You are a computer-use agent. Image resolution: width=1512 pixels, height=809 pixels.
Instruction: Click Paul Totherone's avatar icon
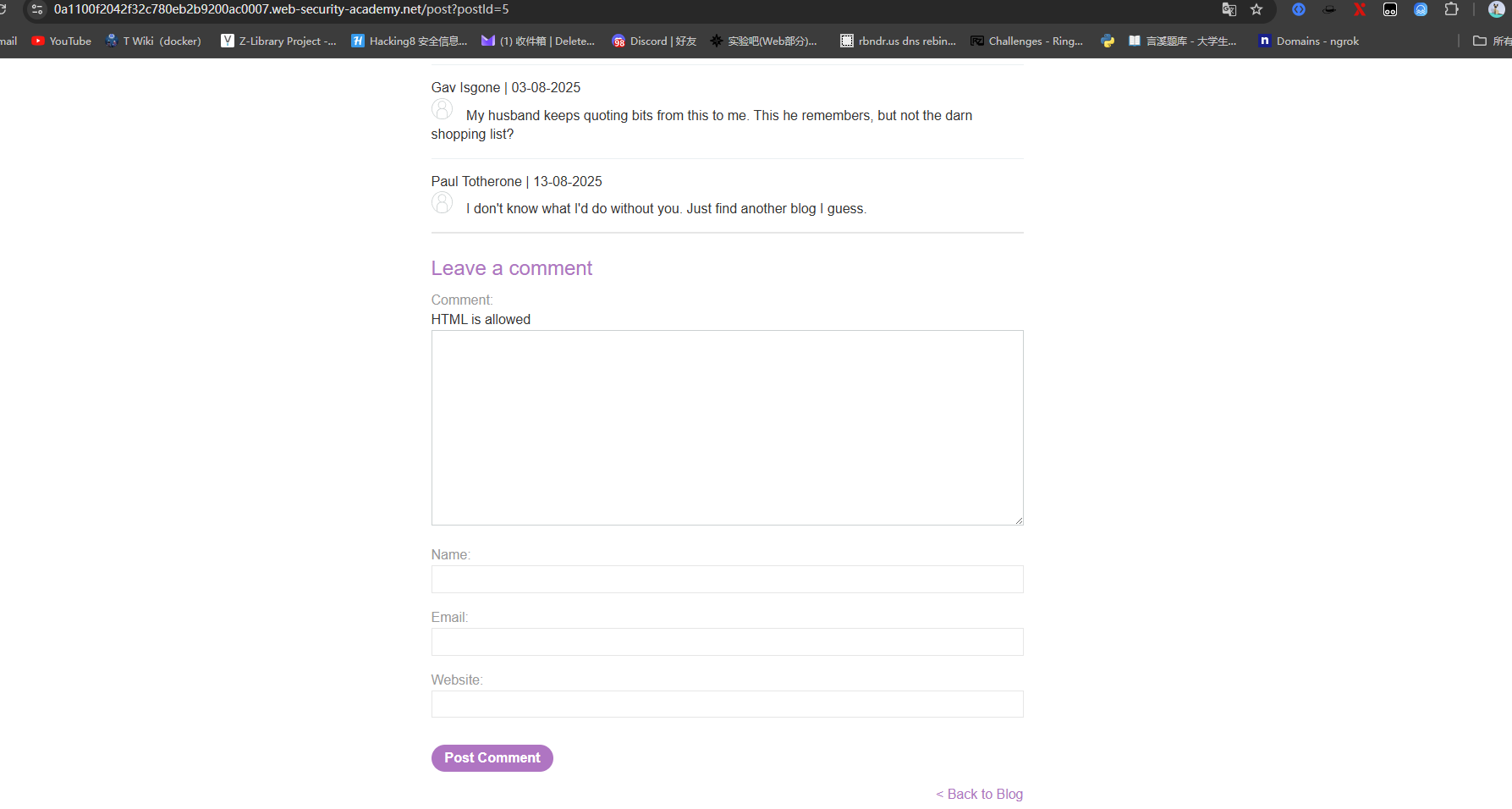pyautogui.click(x=442, y=202)
